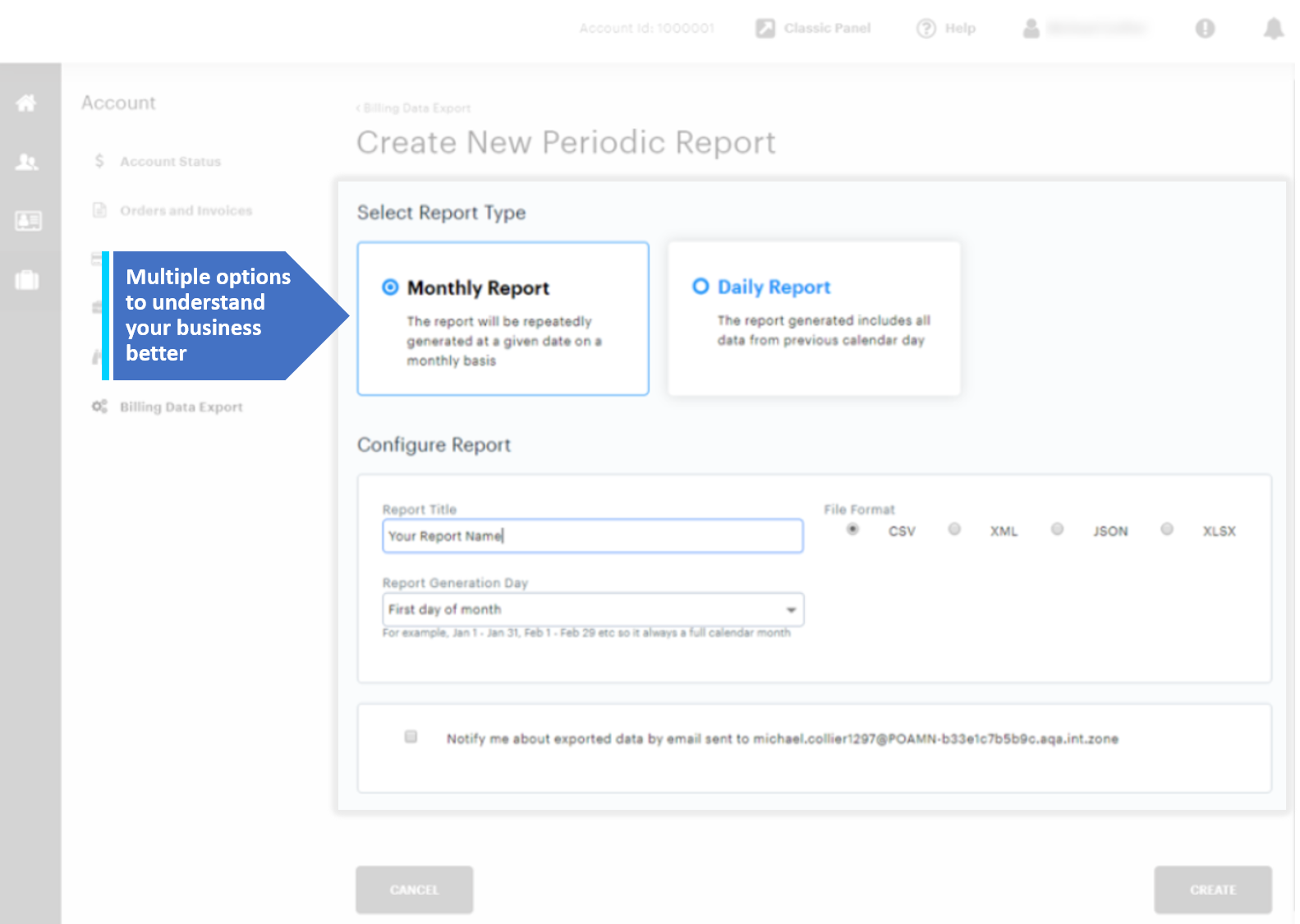Click the Classic Panel icon
This screenshot has height=924, width=1300.
[765, 29]
